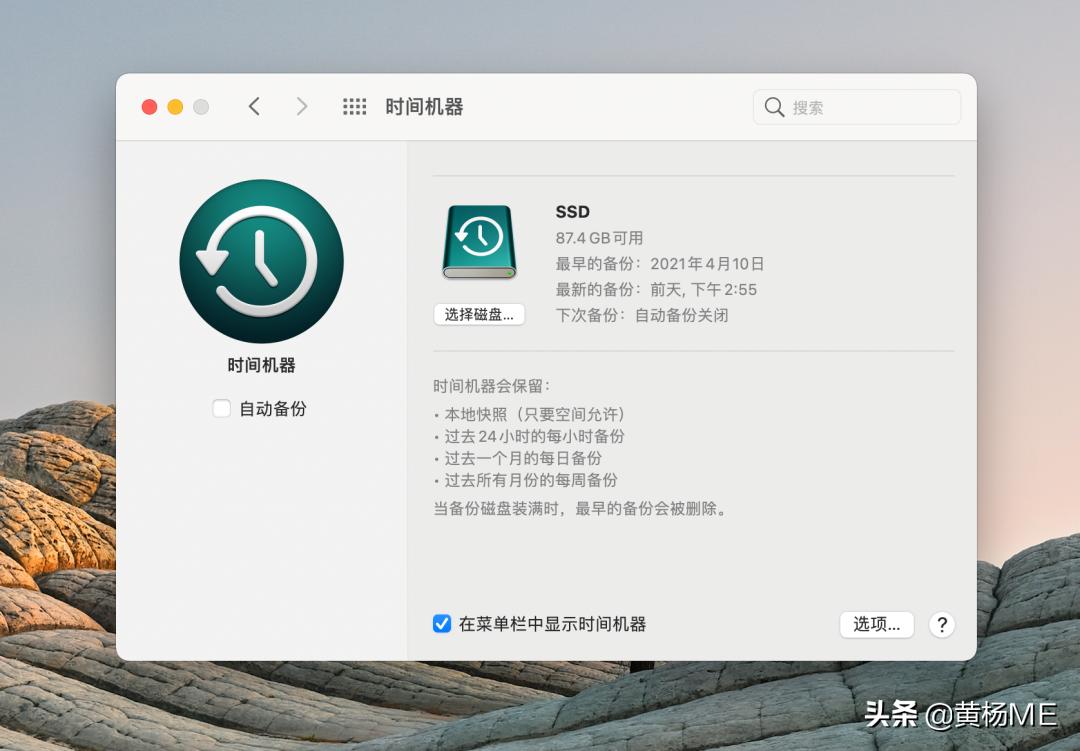Select the SSD disk name label
The height and width of the screenshot is (751, 1080).
pyautogui.click(x=572, y=212)
